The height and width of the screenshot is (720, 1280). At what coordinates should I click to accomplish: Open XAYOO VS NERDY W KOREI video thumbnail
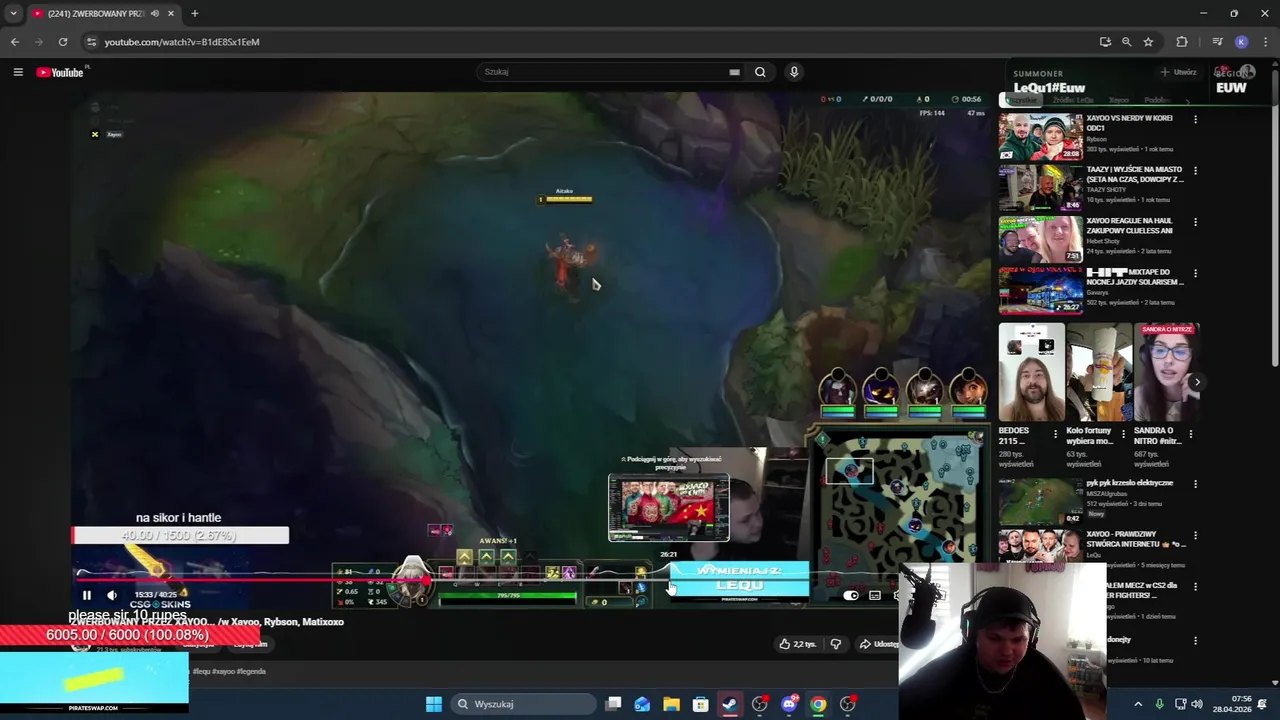(x=1041, y=137)
